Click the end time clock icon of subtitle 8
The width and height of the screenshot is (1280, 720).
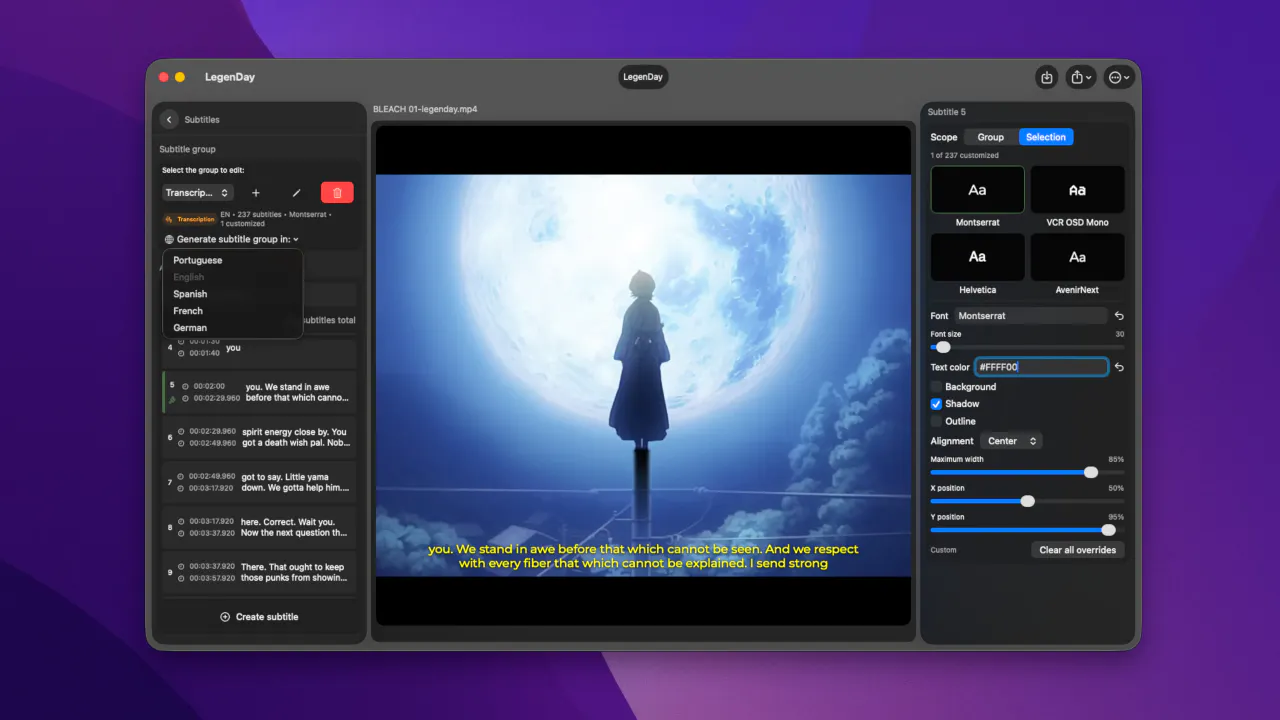181,533
